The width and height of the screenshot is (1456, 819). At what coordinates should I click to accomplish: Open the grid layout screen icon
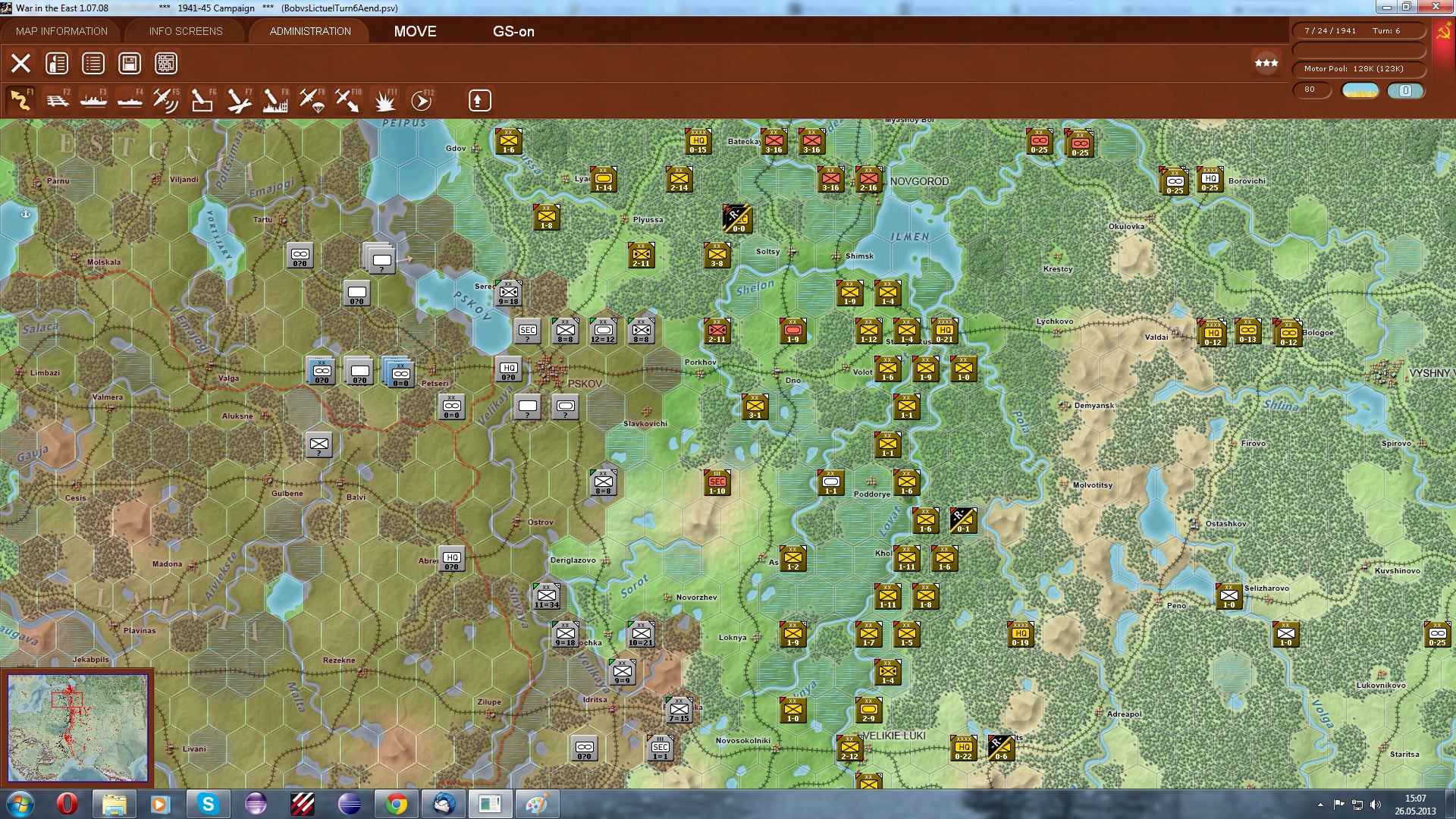click(166, 63)
